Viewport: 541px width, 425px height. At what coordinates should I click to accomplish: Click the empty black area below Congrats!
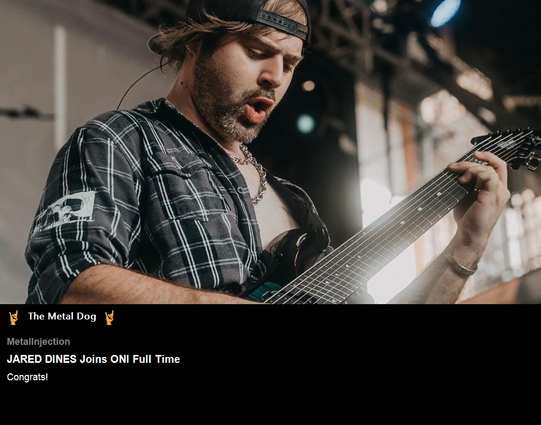tap(270, 404)
